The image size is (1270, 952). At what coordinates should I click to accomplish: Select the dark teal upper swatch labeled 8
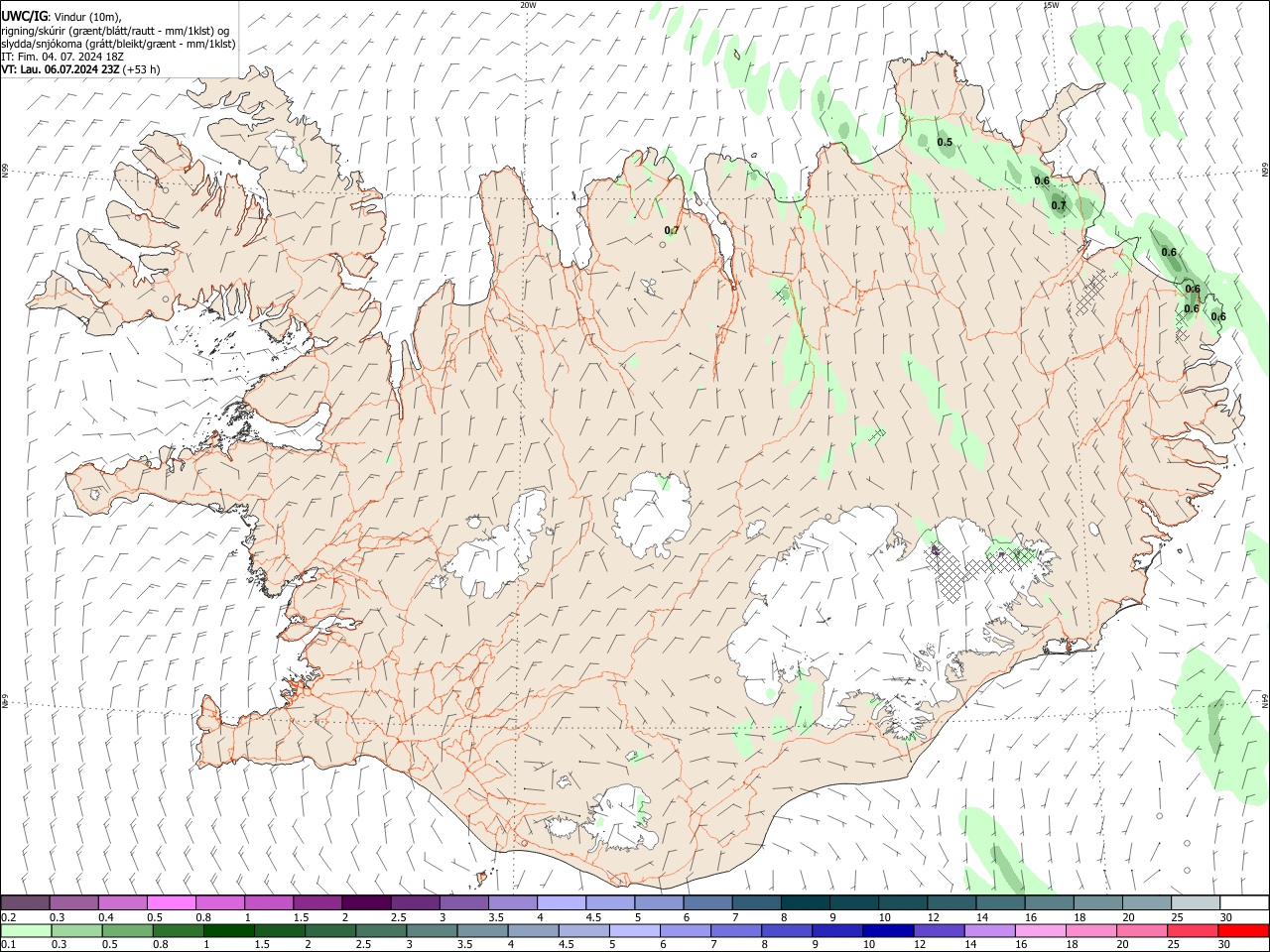tap(806, 902)
